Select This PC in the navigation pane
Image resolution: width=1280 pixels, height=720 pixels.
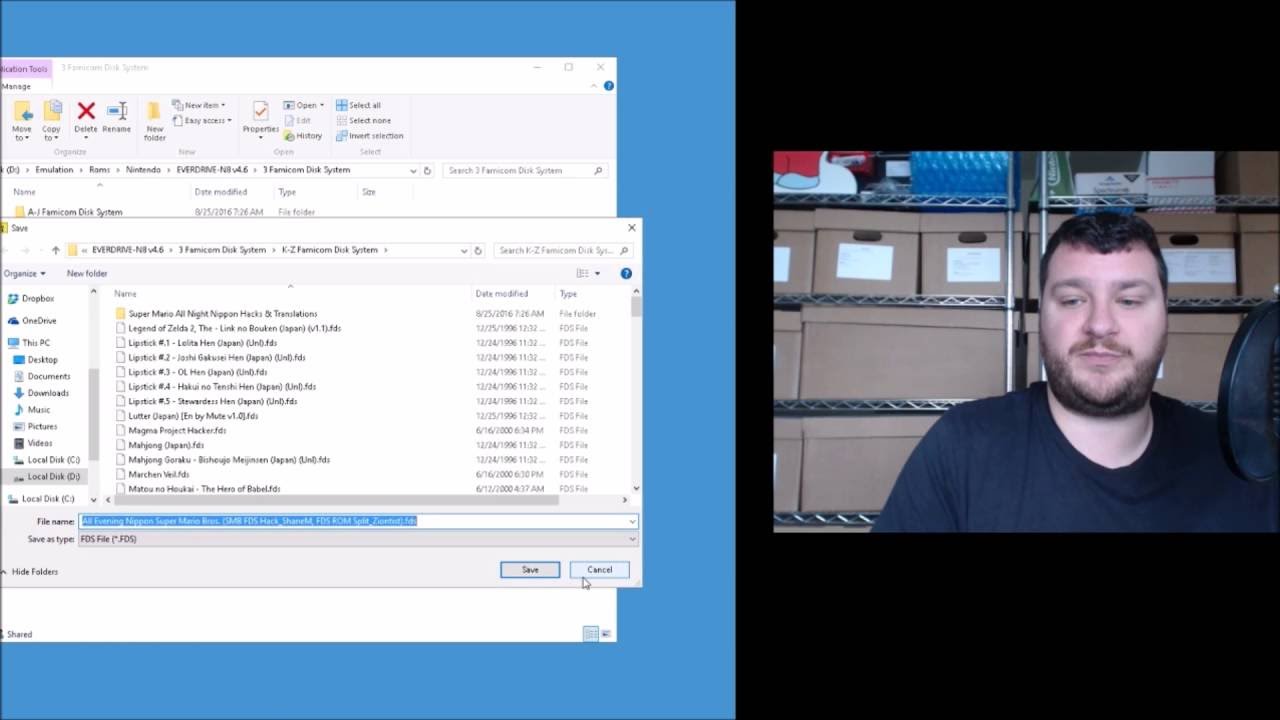(29, 342)
